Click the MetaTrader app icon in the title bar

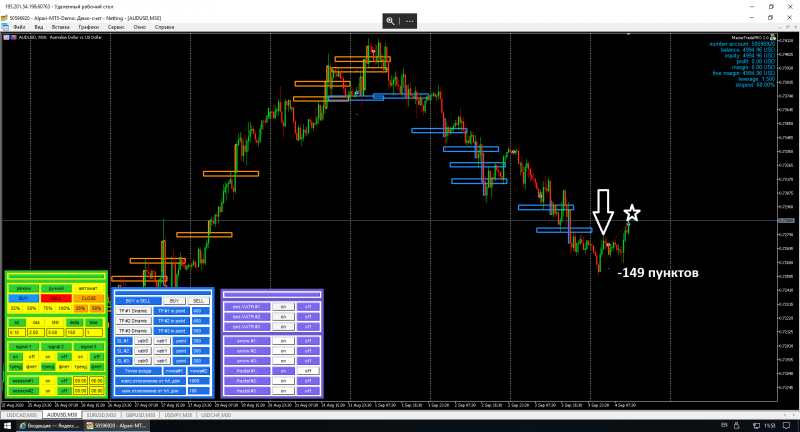tap(4, 18)
